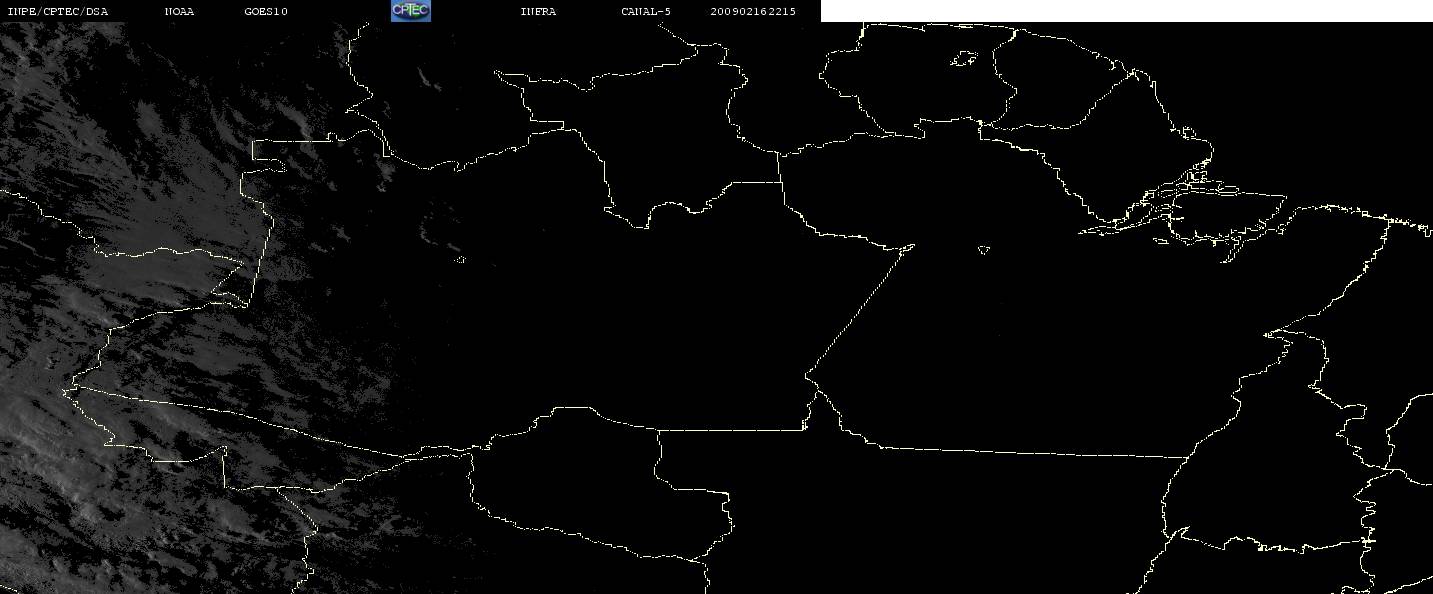Click the CPTEC logo in the header
The image size is (1433, 594).
tap(410, 11)
